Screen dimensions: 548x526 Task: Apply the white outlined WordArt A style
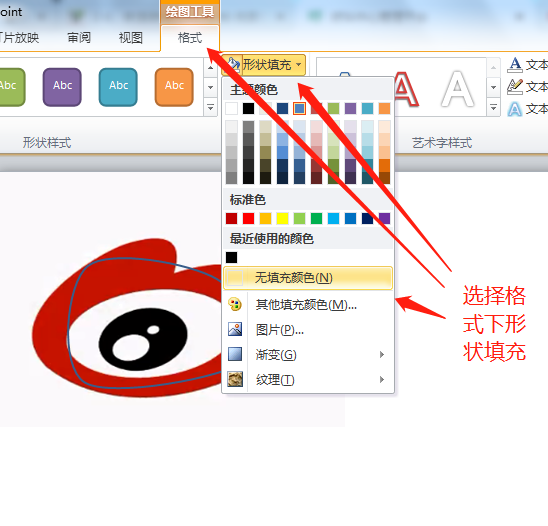click(458, 88)
